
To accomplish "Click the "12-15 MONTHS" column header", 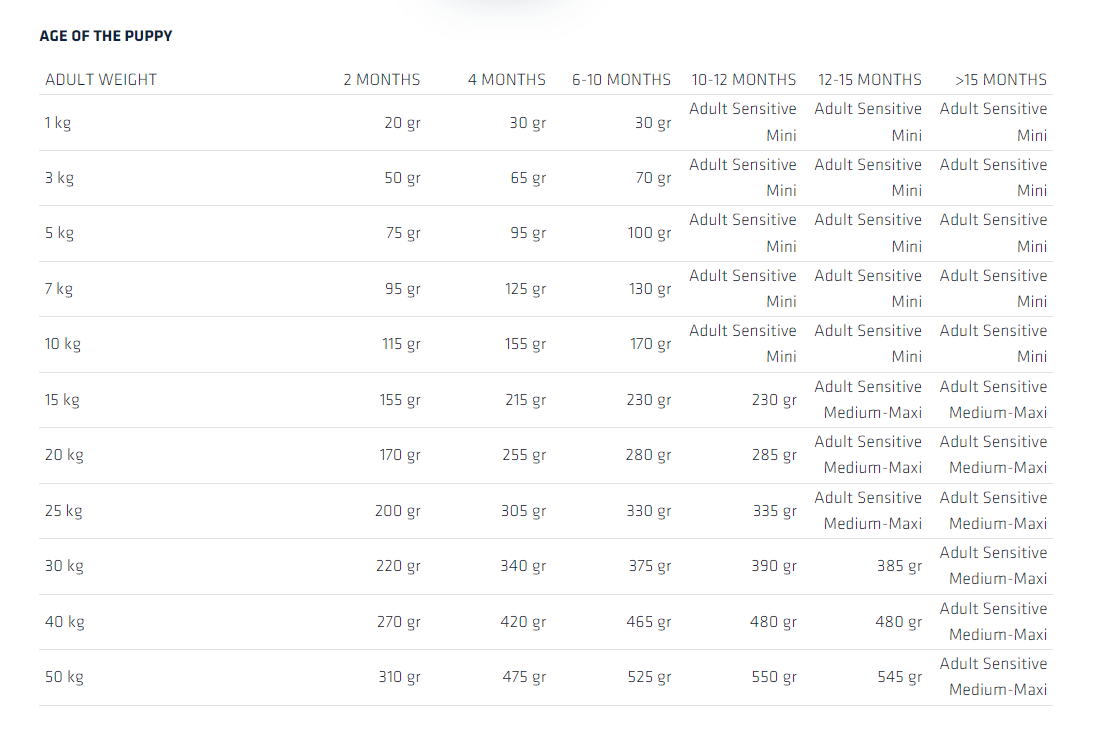I will (x=870, y=80).
